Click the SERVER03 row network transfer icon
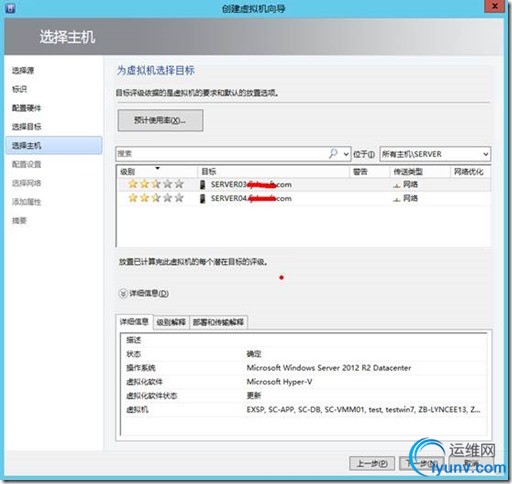The image size is (512, 484). tap(397, 185)
